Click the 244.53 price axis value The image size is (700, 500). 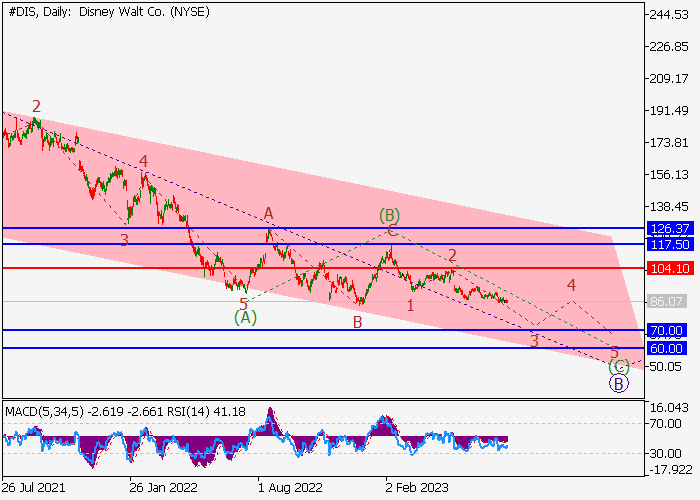669,15
